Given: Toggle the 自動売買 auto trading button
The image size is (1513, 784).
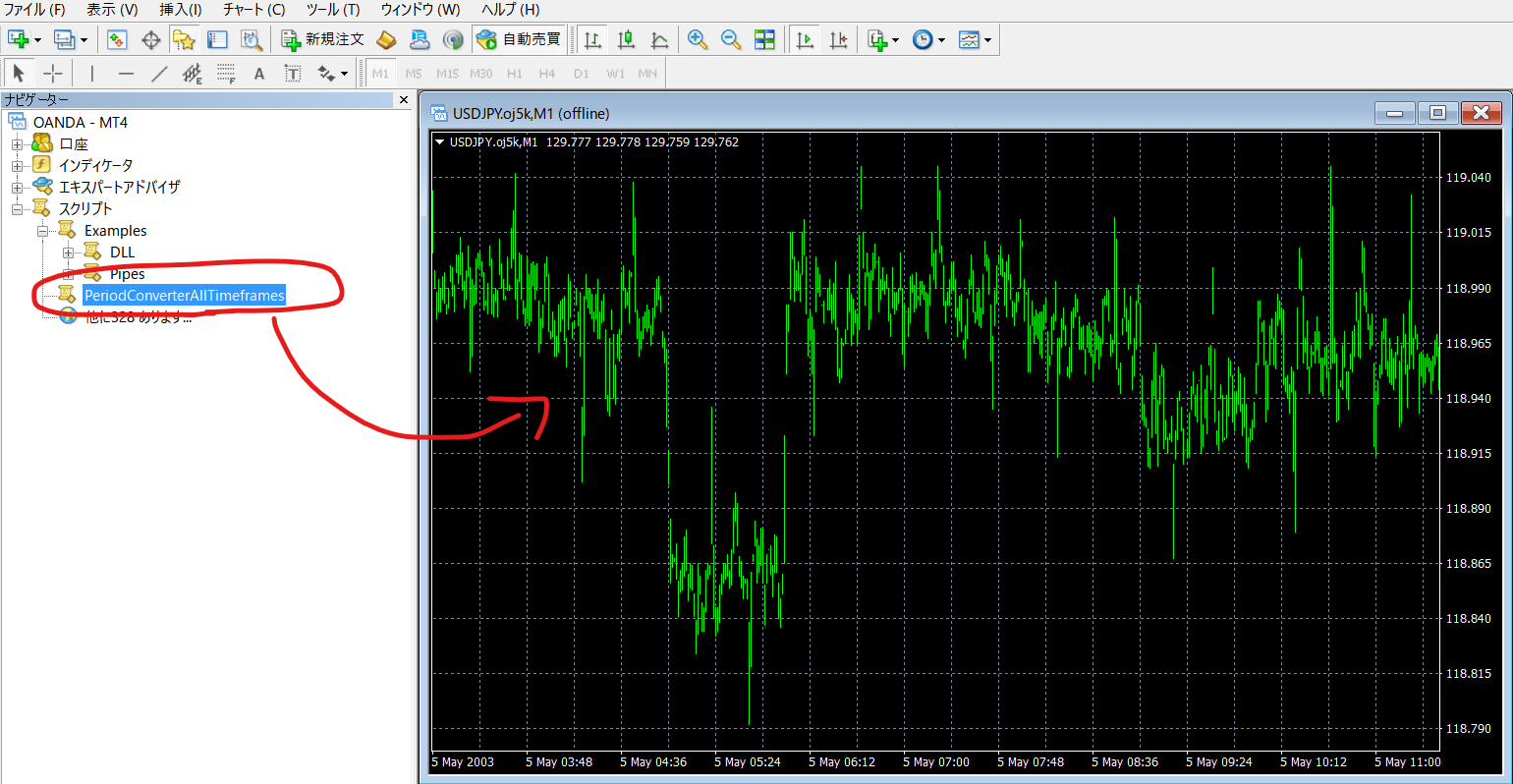Looking at the screenshot, I should click(x=519, y=39).
